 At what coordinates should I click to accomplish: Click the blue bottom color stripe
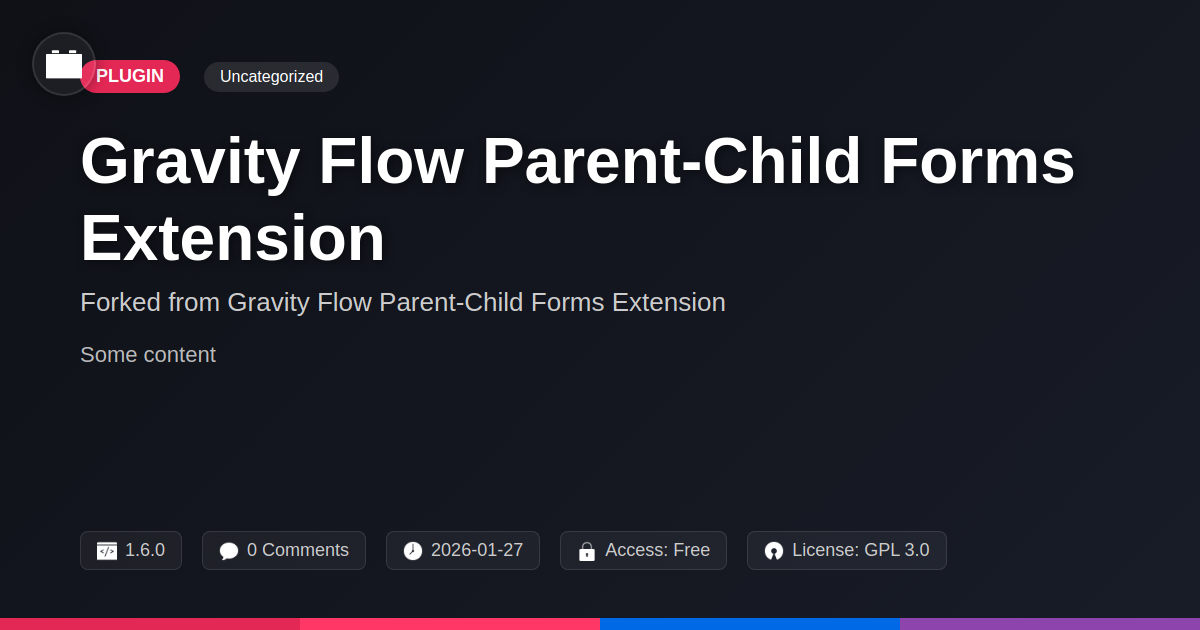point(750,623)
